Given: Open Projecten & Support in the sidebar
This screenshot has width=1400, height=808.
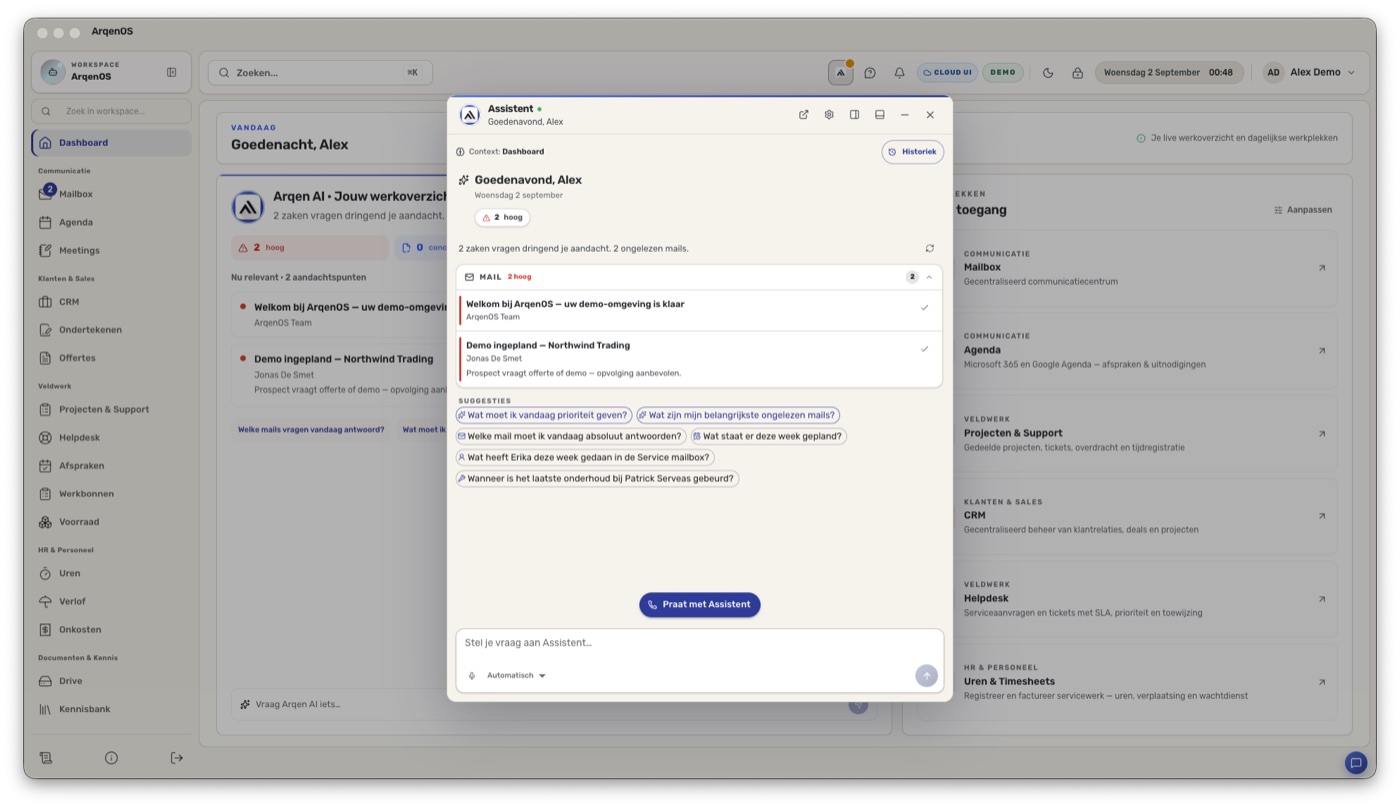Looking at the screenshot, I should click(x=111, y=409).
